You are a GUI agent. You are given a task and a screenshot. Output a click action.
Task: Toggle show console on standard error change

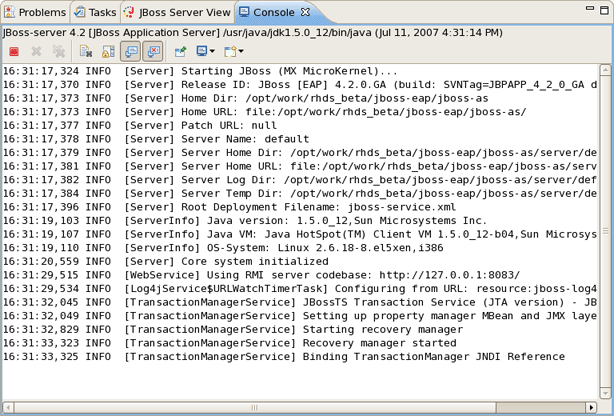point(154,51)
